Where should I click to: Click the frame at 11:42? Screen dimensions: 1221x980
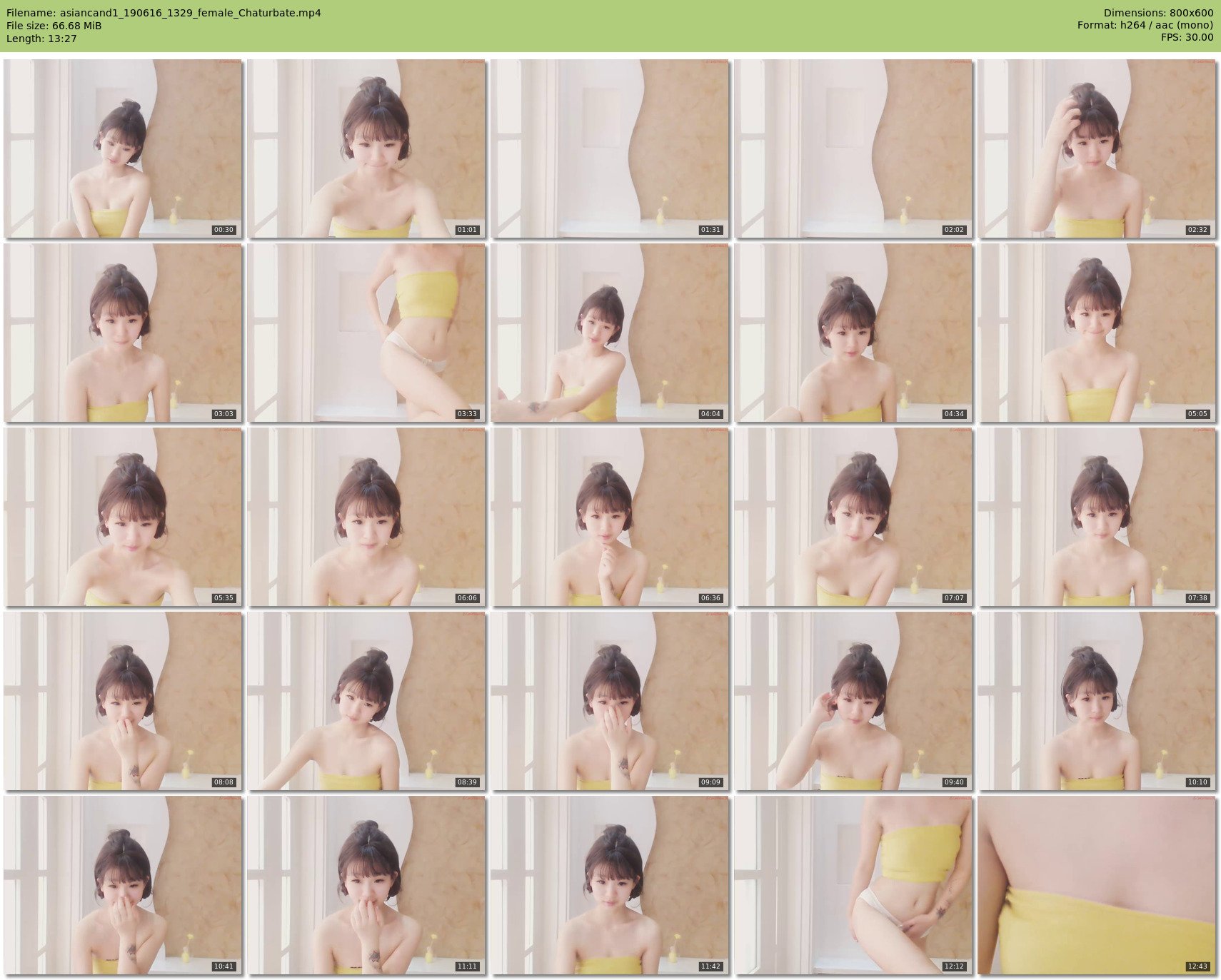[610, 885]
